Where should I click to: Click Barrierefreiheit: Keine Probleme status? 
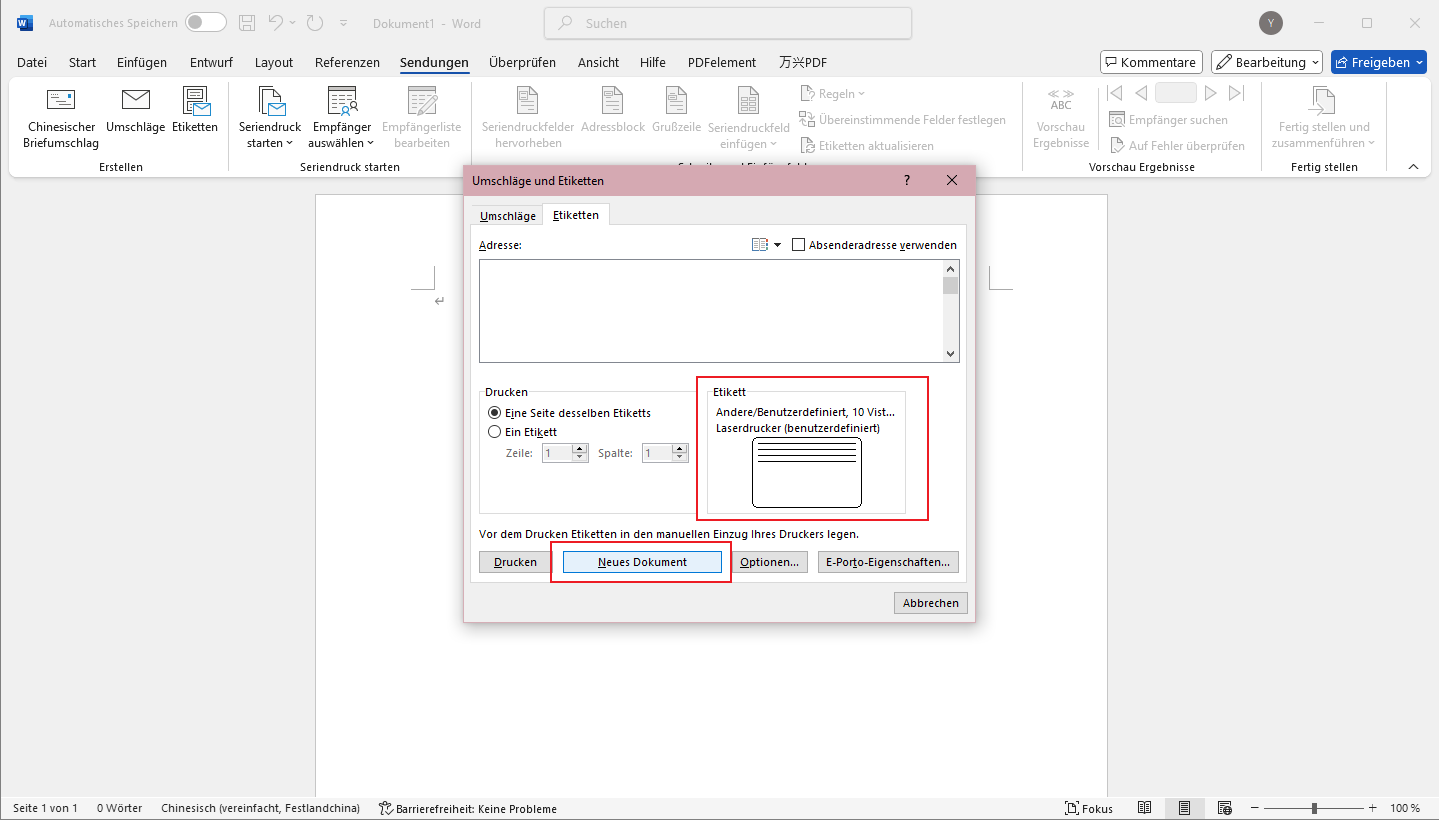[x=468, y=808]
